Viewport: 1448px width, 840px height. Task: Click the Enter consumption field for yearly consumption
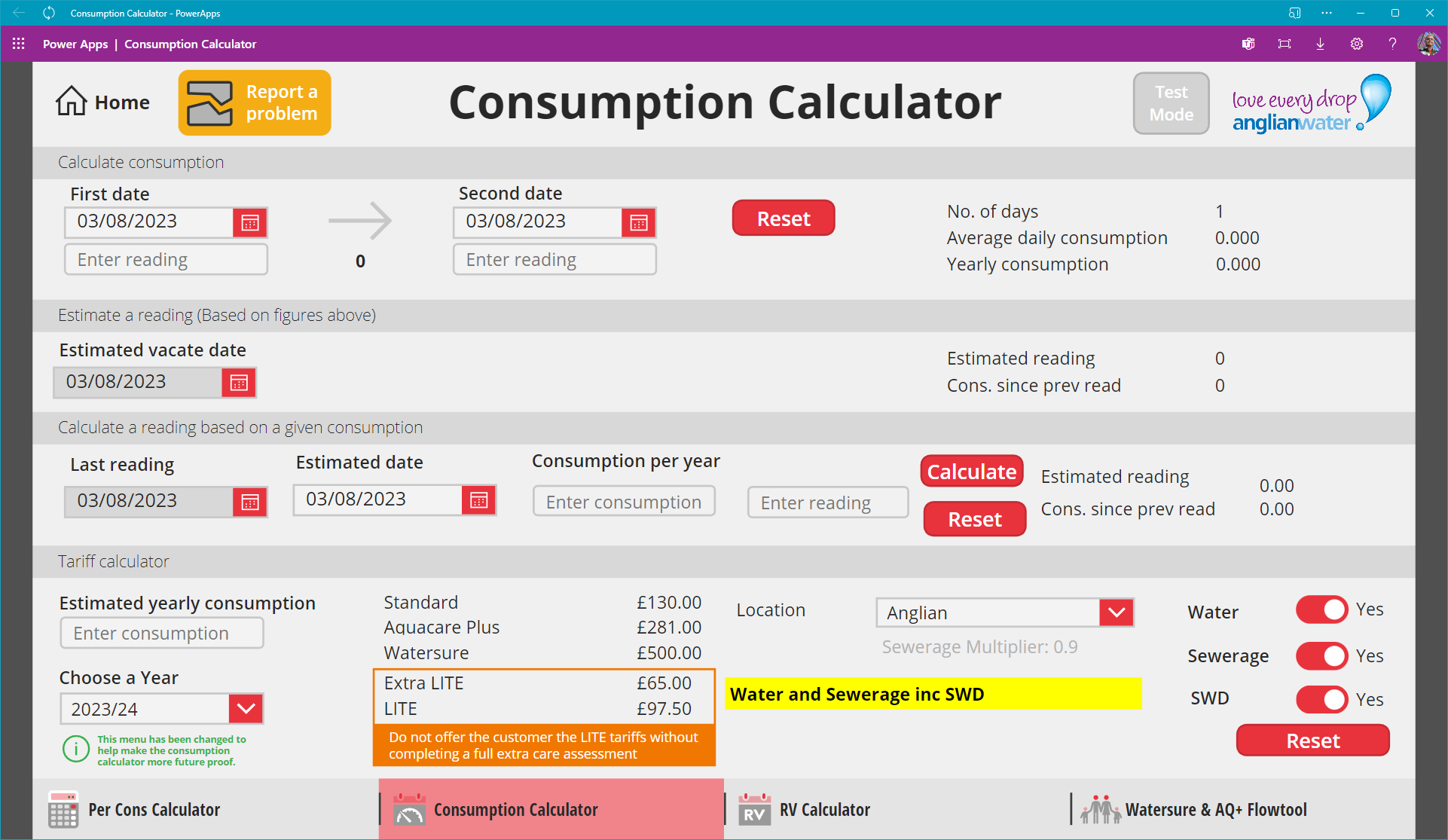[x=162, y=634]
